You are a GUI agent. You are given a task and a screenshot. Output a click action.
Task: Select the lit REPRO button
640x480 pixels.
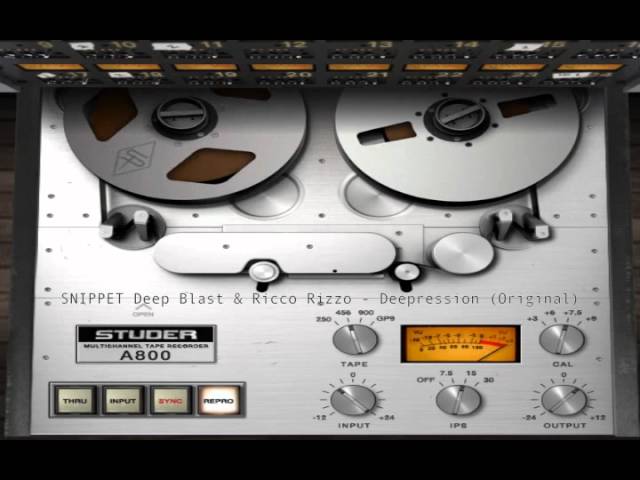[x=219, y=400]
